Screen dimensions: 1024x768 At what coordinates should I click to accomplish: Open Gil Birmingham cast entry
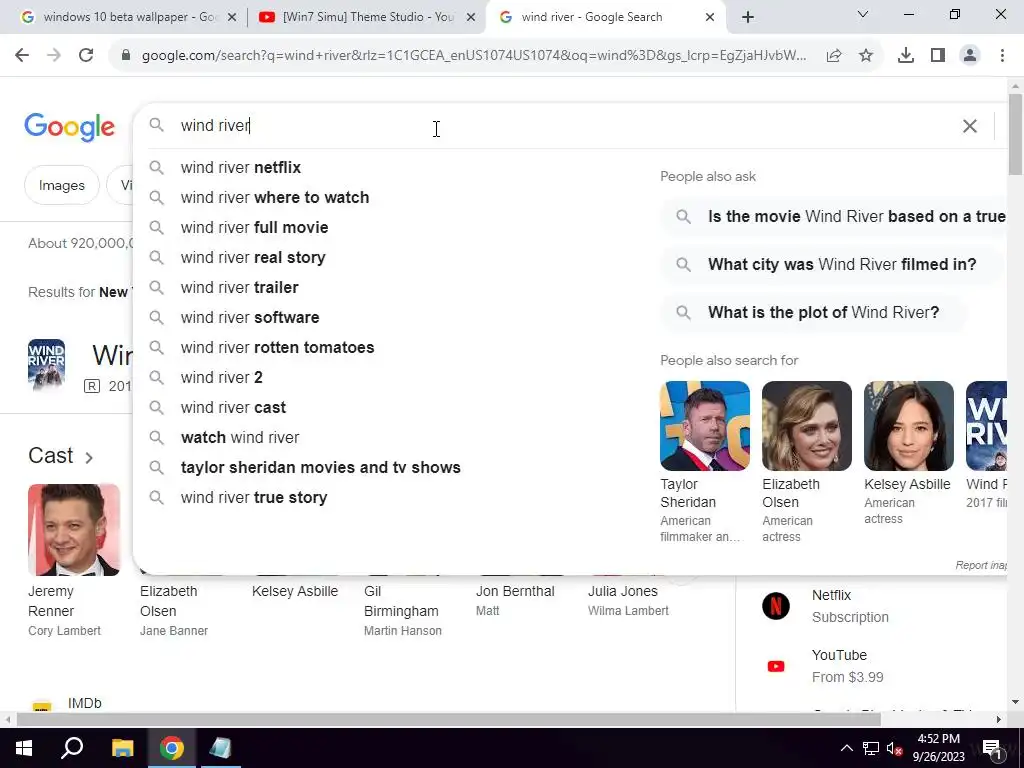(402, 611)
